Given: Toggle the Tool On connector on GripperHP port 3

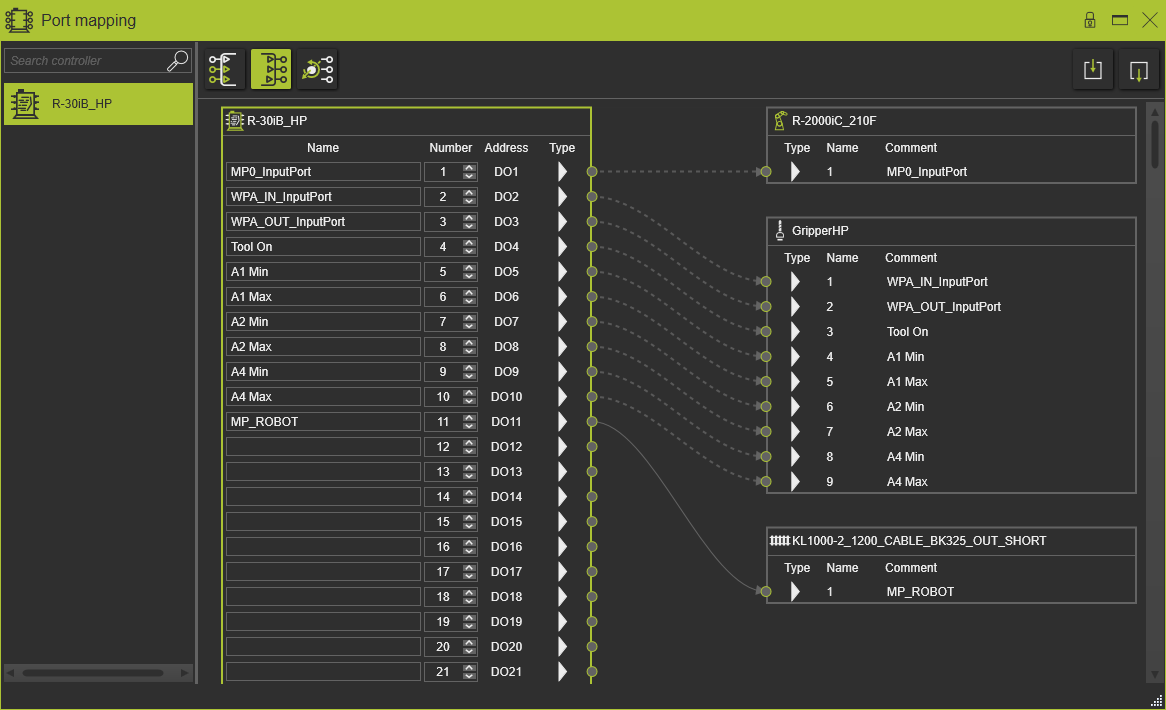Looking at the screenshot, I should tap(765, 331).
